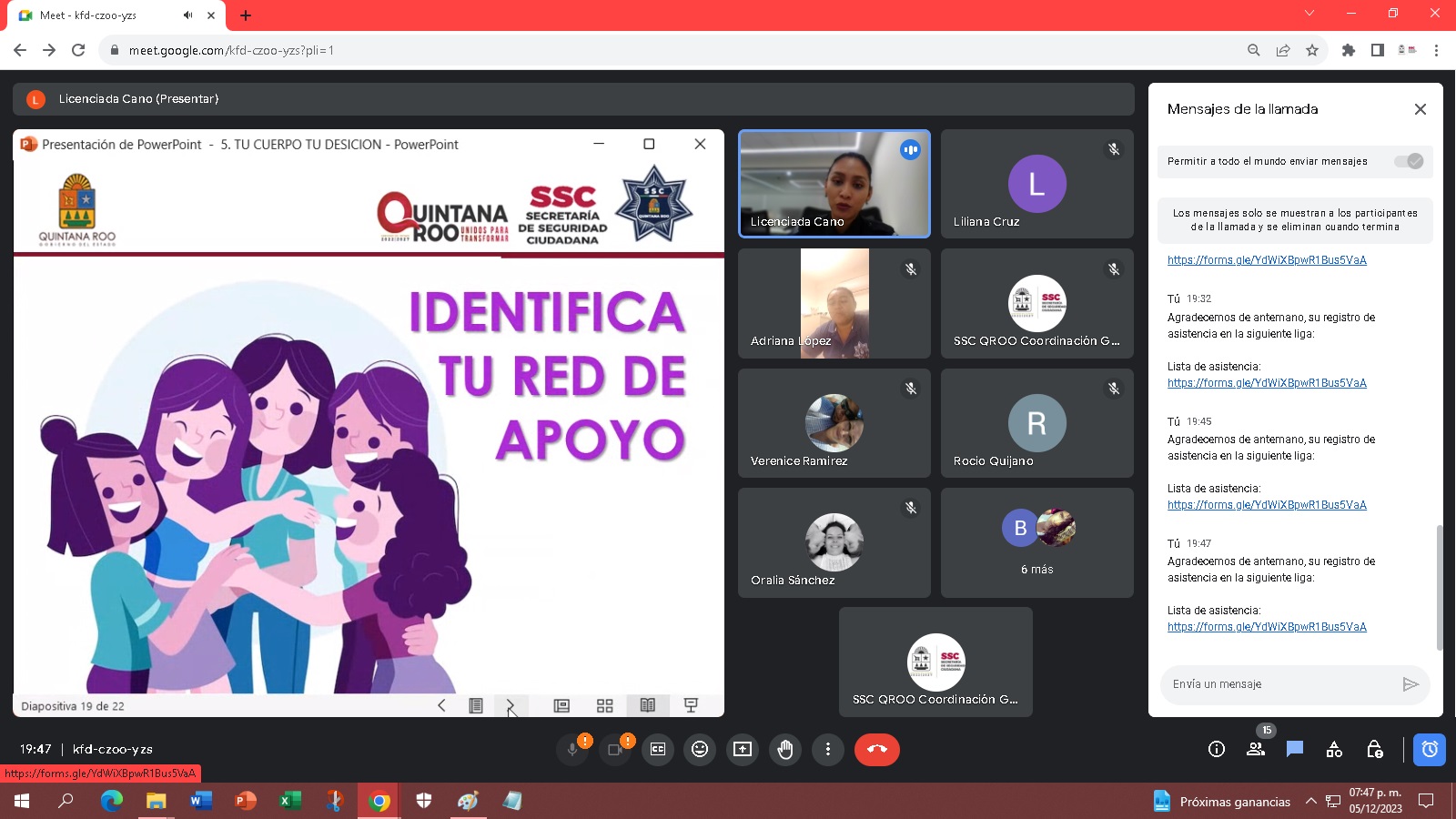Image resolution: width=1456 pixels, height=819 pixels.
Task: Select the Licenciada Cano video tile
Action: click(x=834, y=184)
